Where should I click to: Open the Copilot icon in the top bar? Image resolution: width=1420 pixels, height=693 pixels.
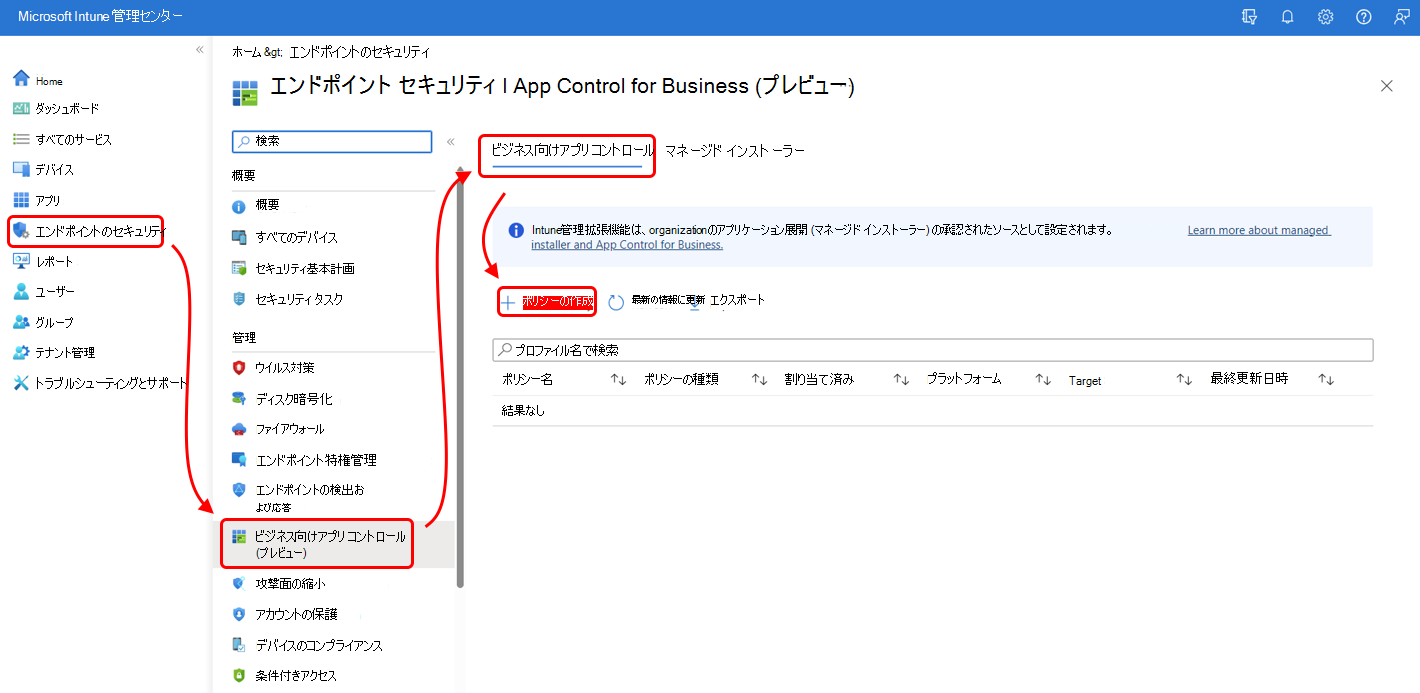1249,17
